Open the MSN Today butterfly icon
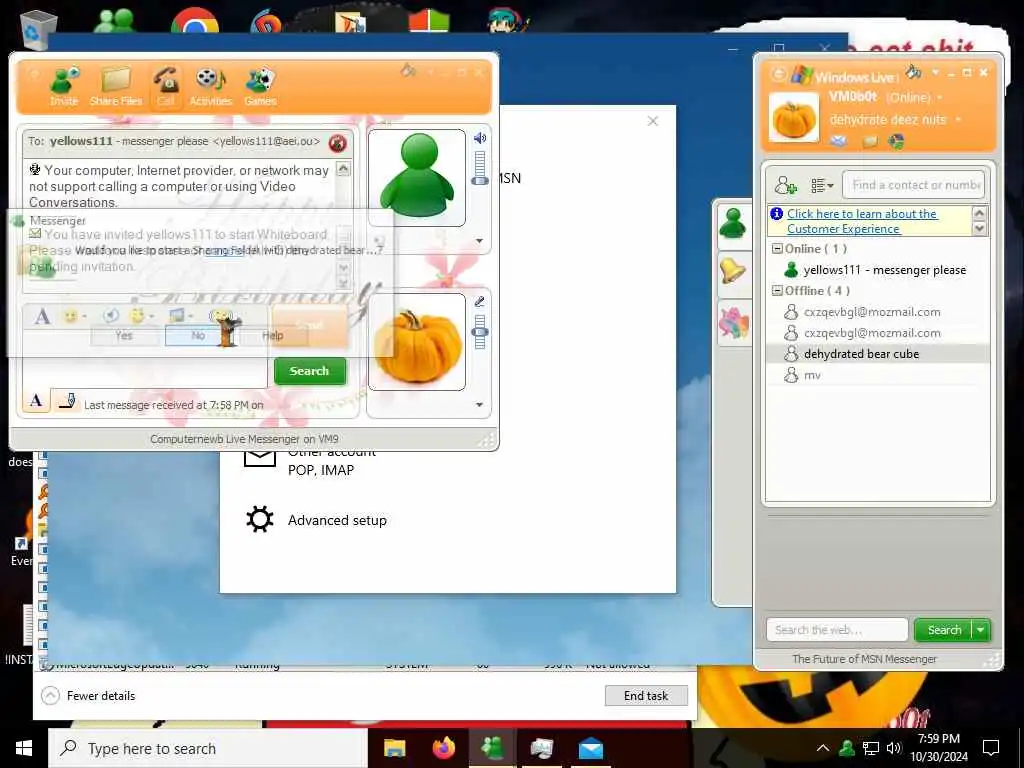 pos(897,141)
